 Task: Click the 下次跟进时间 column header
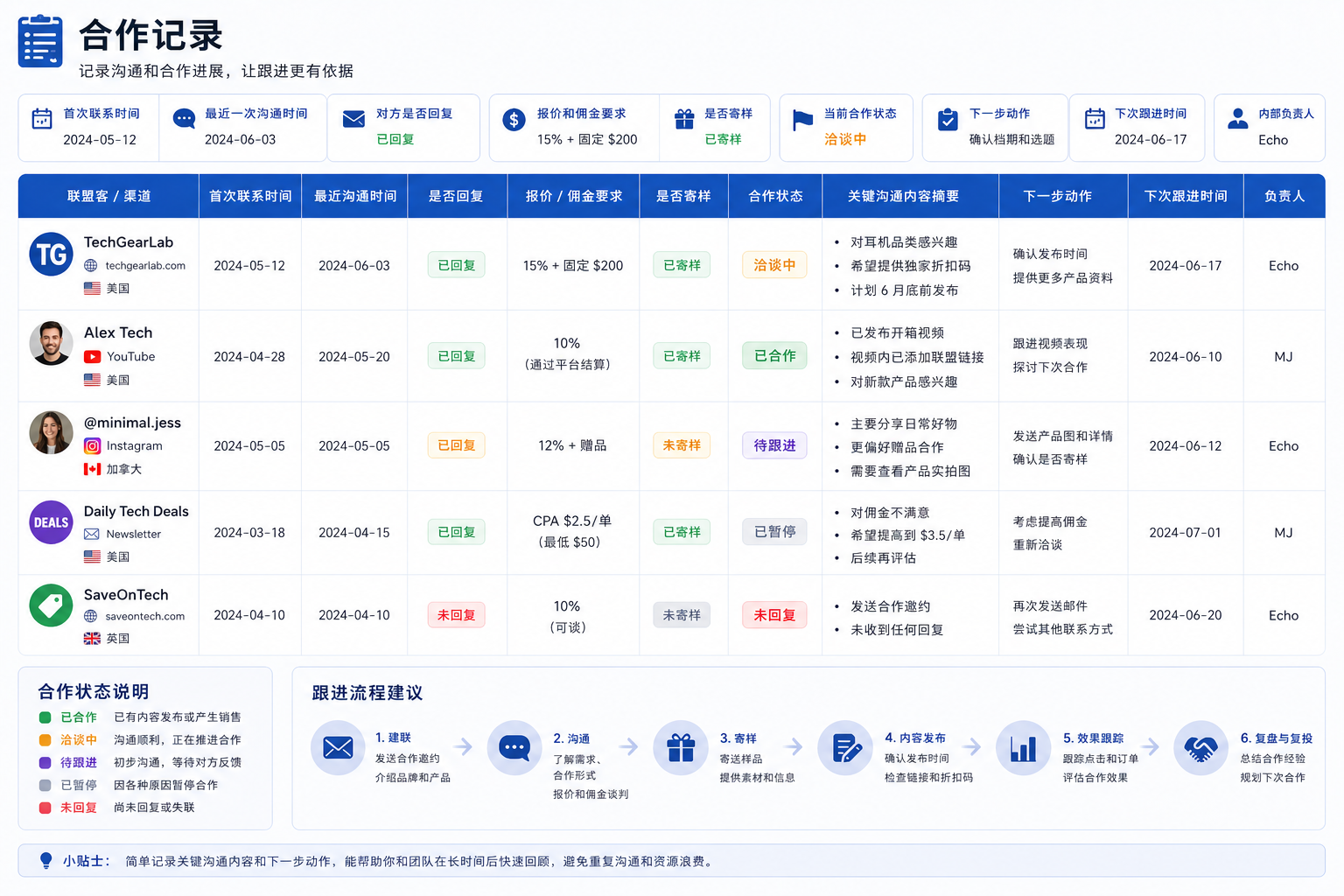[x=1186, y=196]
